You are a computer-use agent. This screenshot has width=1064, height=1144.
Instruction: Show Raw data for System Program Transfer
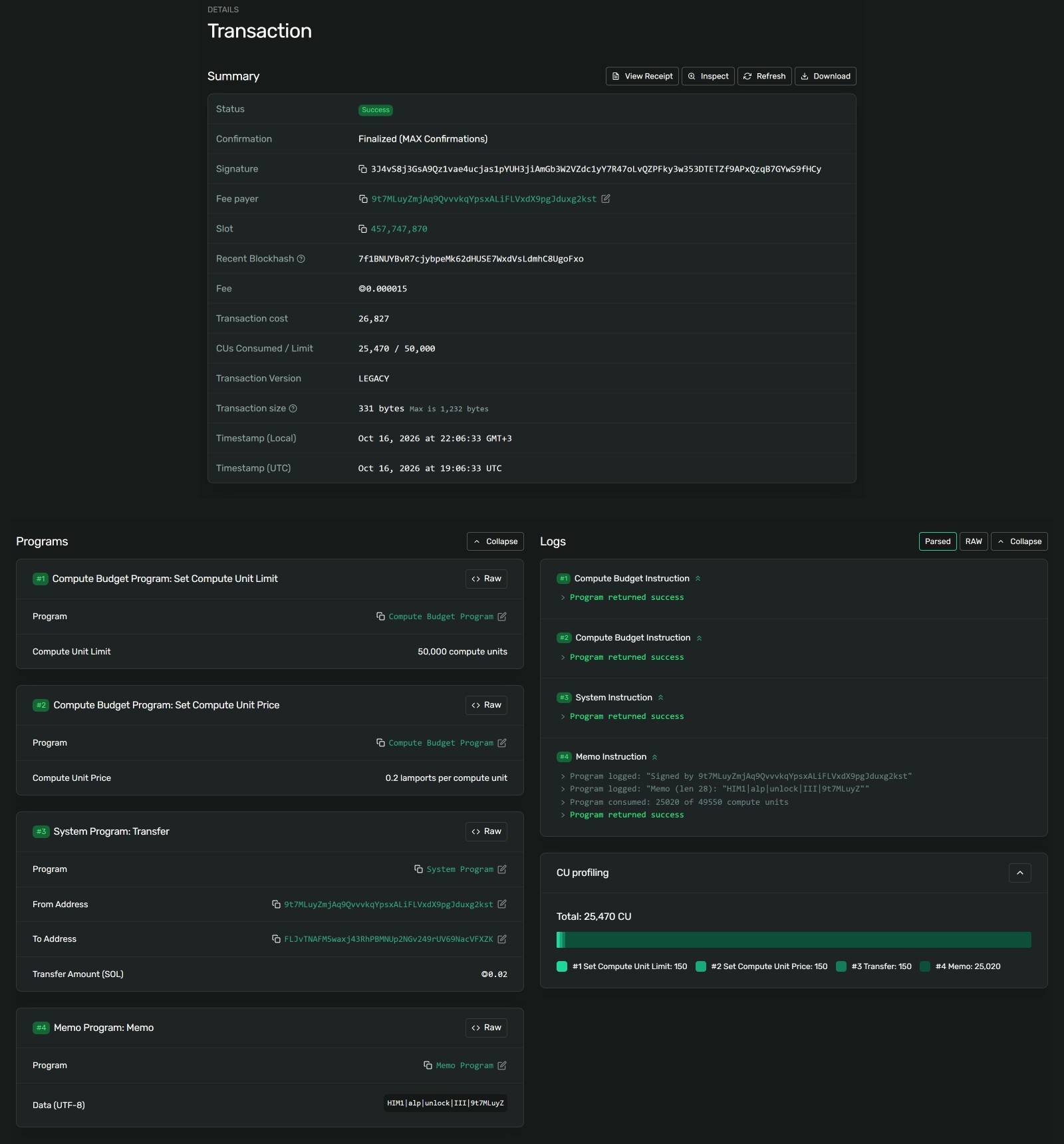coord(486,831)
